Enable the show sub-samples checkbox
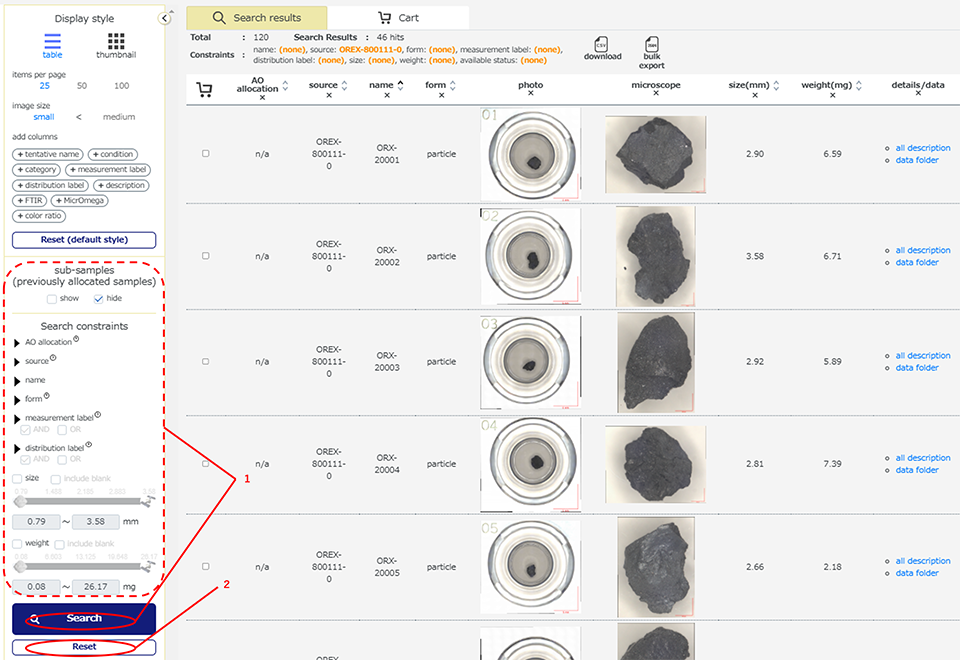Image resolution: width=960 pixels, height=660 pixels. pyautogui.click(x=52, y=299)
